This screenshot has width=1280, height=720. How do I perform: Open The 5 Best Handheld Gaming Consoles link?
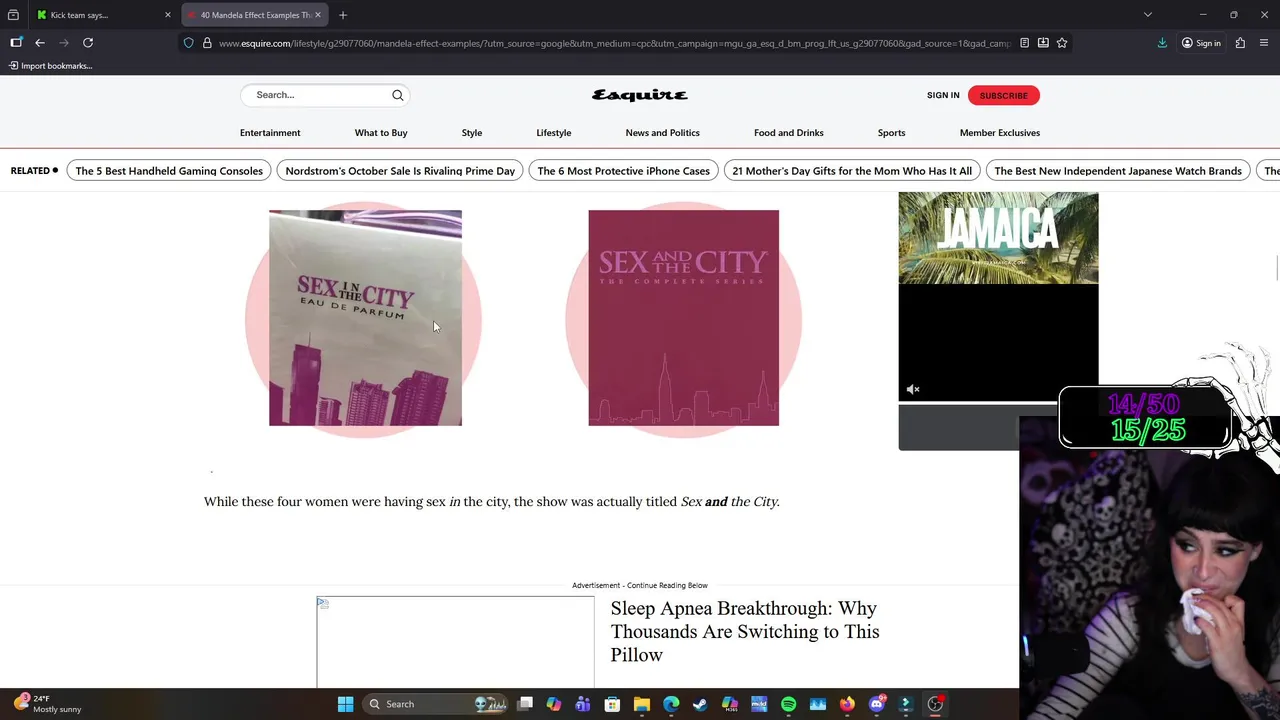tap(169, 171)
